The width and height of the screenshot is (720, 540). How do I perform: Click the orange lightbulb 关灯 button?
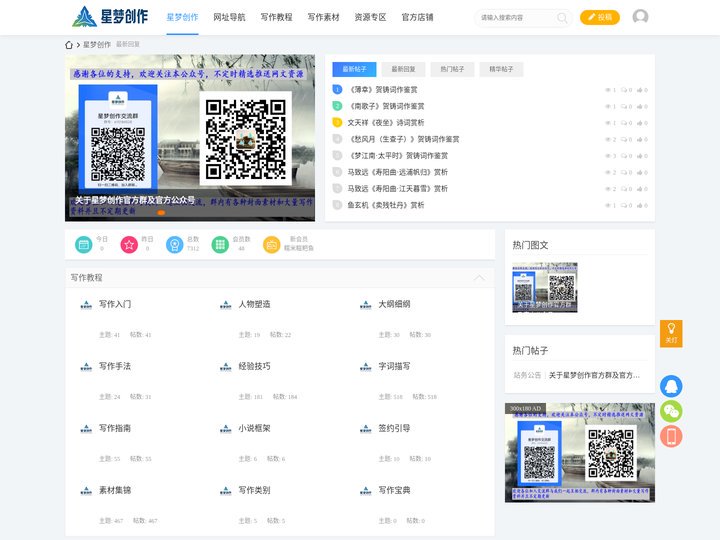pos(671,333)
